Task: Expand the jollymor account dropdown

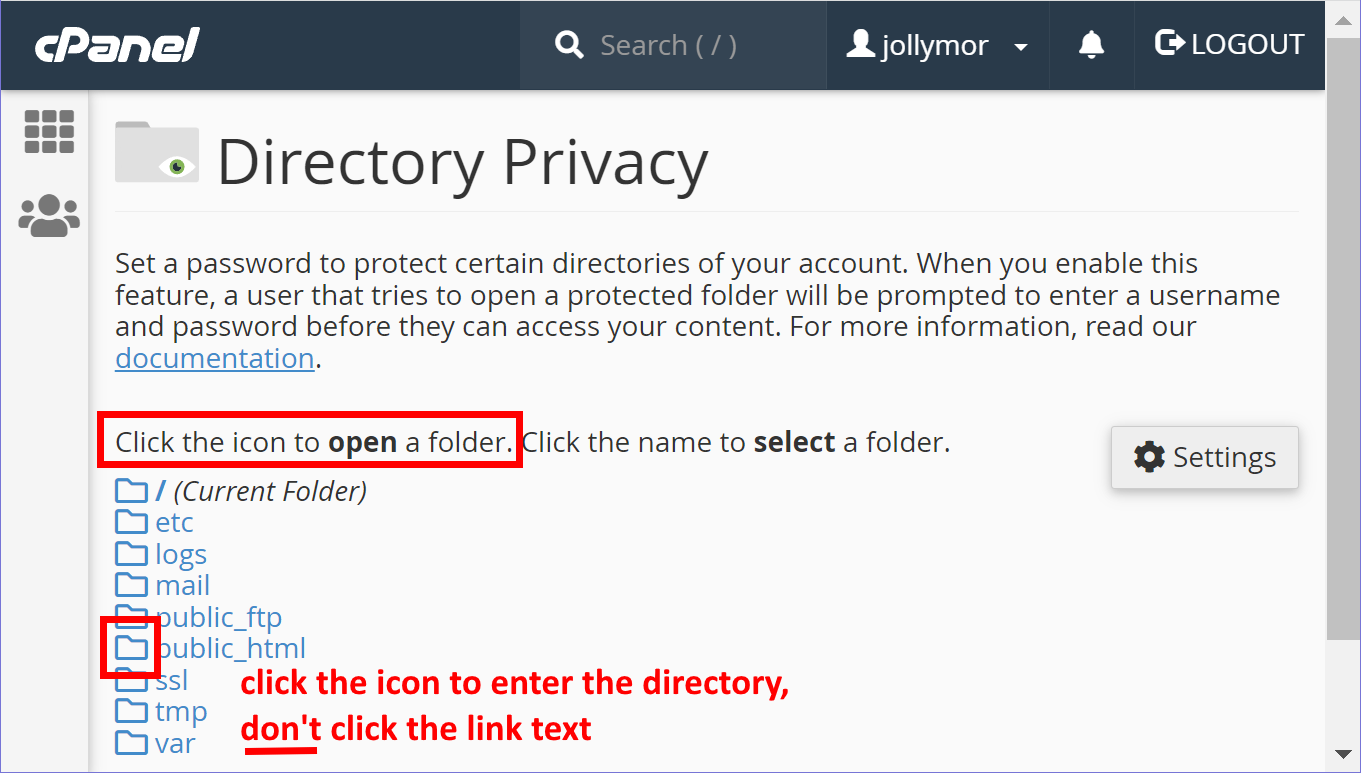Action: click(x=936, y=45)
